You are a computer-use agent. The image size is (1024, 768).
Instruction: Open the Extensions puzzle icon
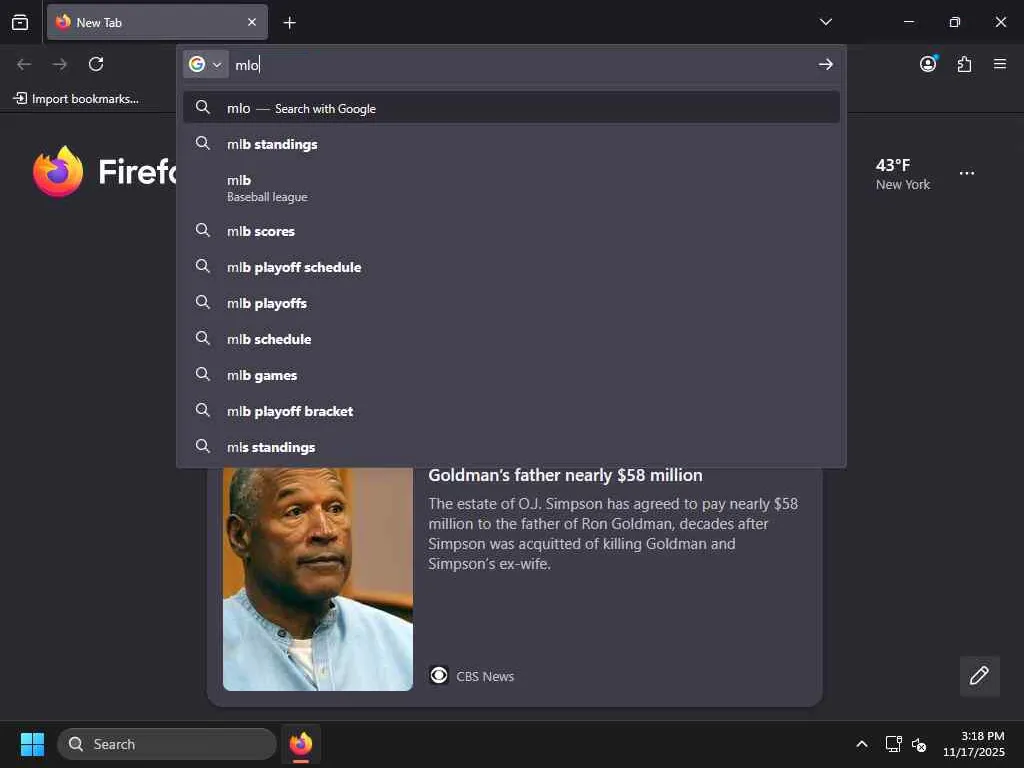964,64
